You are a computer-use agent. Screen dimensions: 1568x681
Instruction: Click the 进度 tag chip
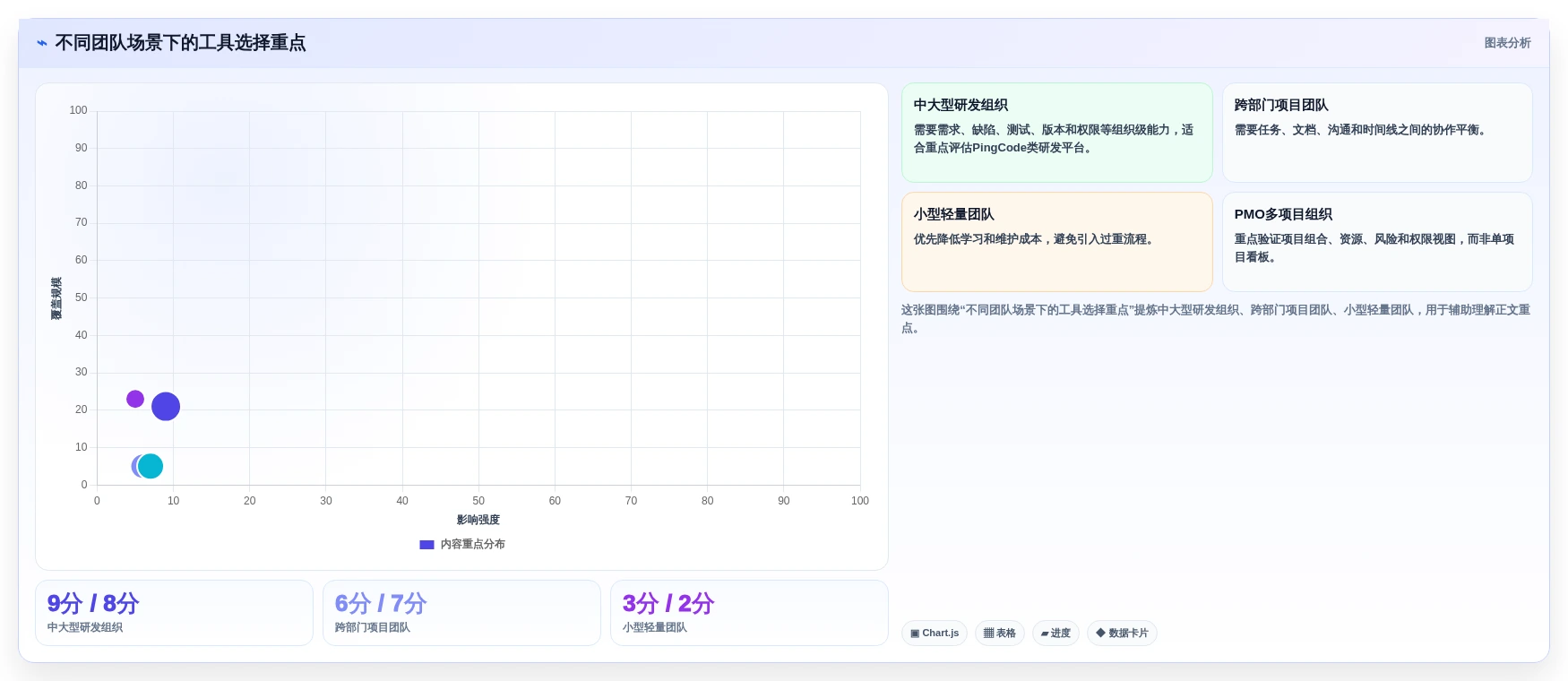point(1055,633)
